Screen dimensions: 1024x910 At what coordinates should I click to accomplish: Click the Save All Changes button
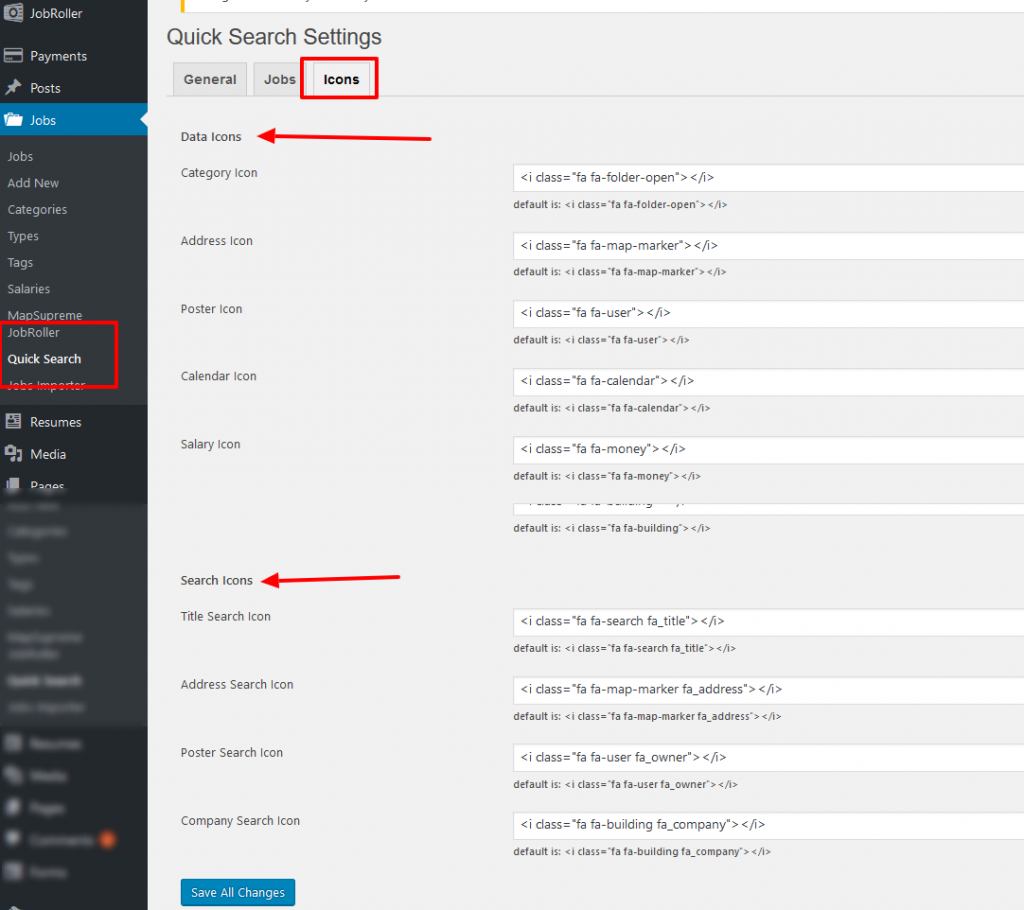pos(238,892)
